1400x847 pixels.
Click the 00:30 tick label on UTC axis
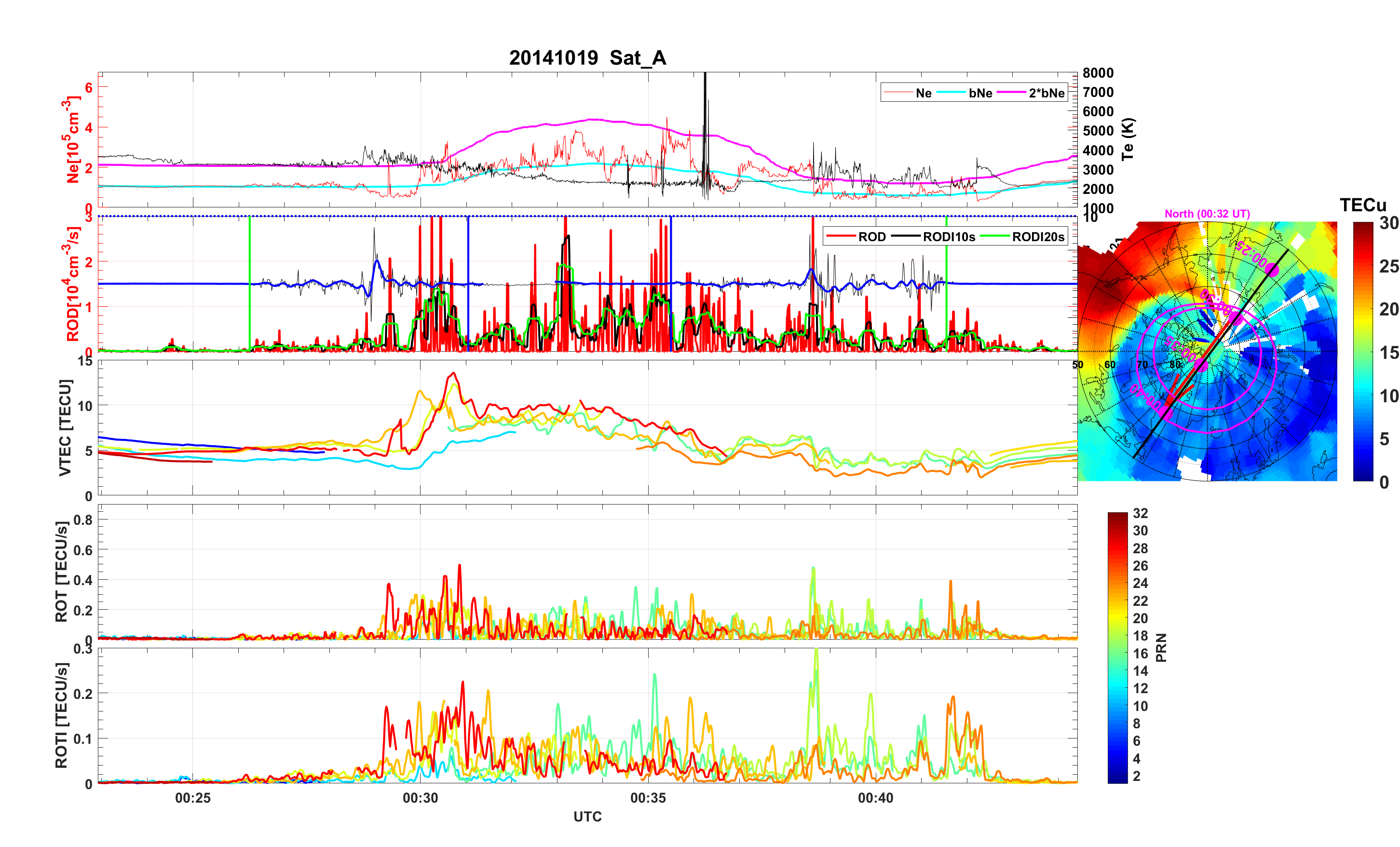(420, 797)
